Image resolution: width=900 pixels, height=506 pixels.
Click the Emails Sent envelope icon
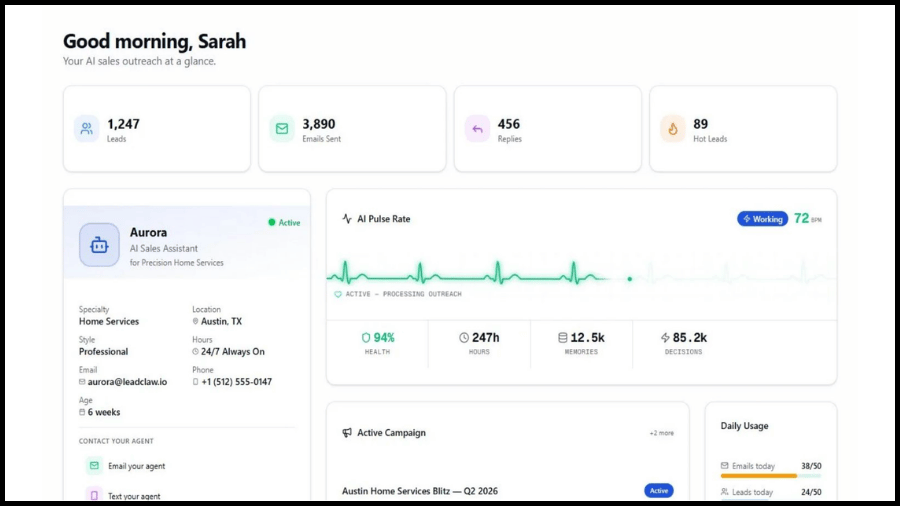(x=282, y=129)
